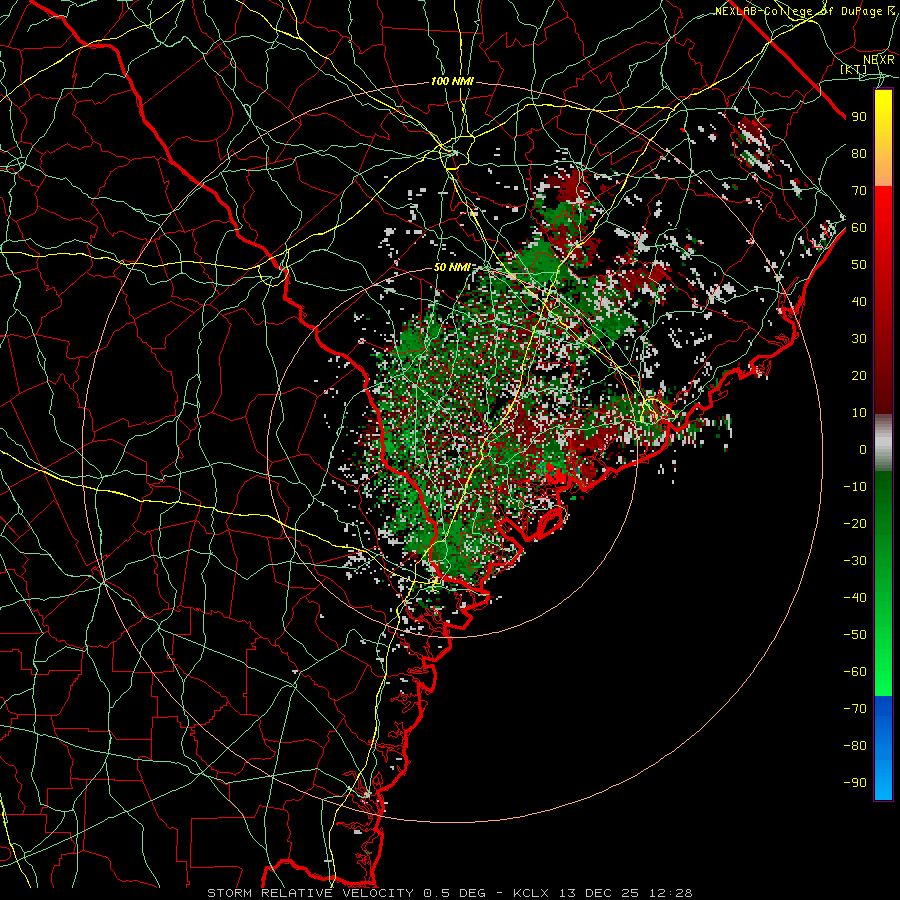Click the 0 value on the velocity scale
The image size is (900, 900).
[863, 450]
